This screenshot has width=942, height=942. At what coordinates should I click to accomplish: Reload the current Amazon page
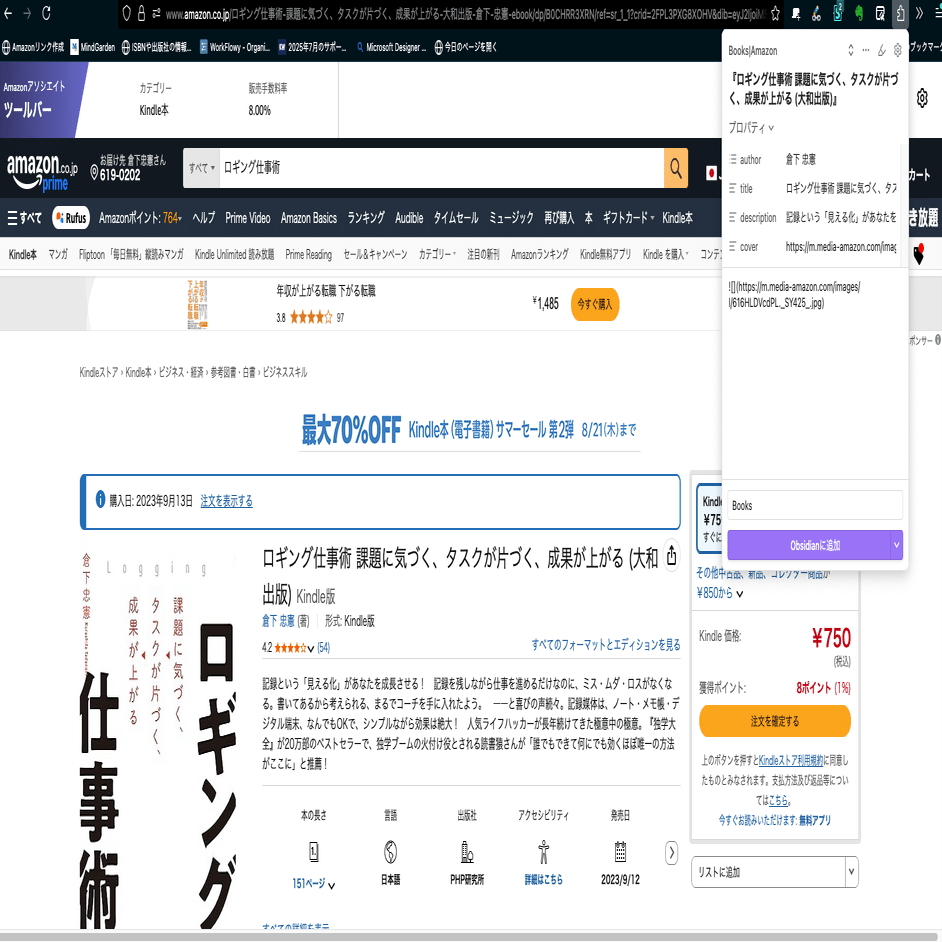[46, 13]
